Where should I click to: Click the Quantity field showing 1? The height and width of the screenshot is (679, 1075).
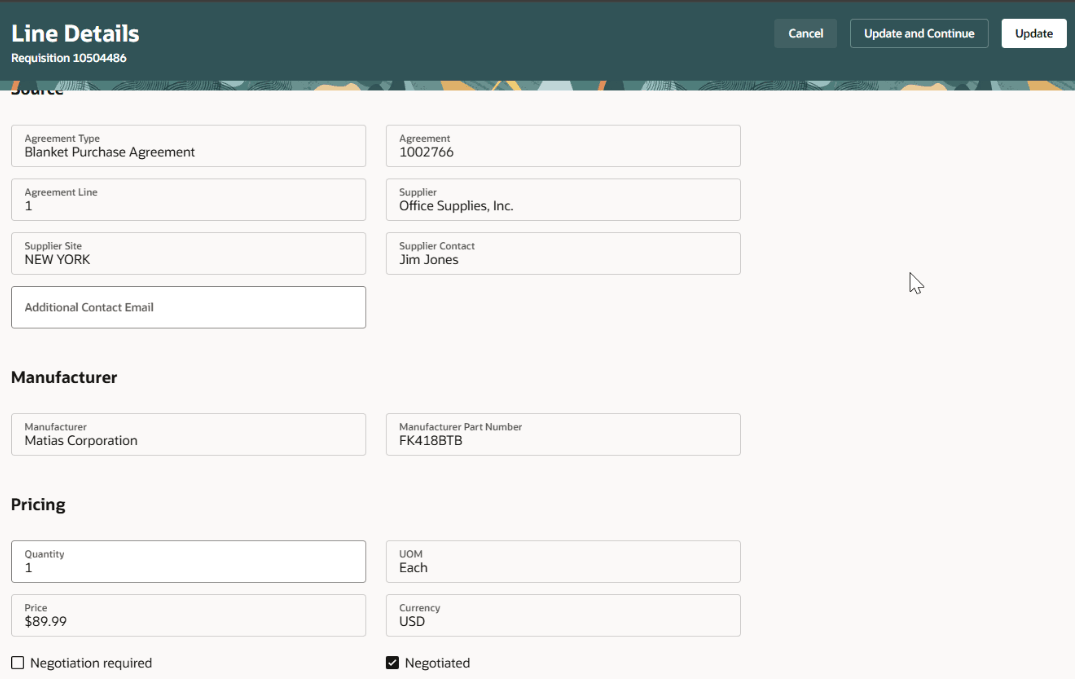pos(188,561)
